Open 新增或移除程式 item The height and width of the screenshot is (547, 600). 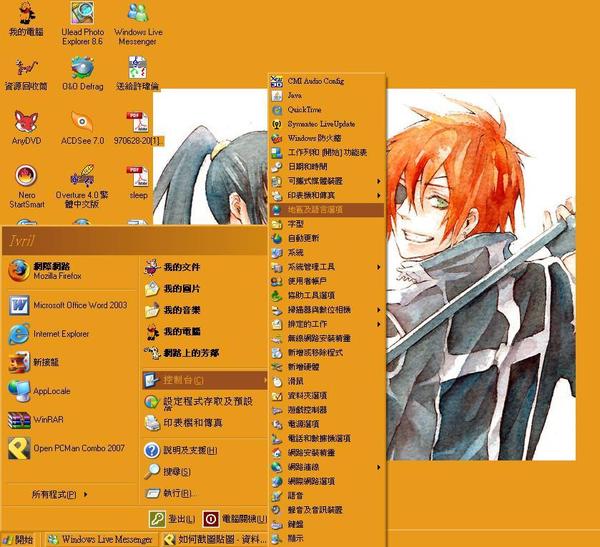pyautogui.click(x=327, y=353)
